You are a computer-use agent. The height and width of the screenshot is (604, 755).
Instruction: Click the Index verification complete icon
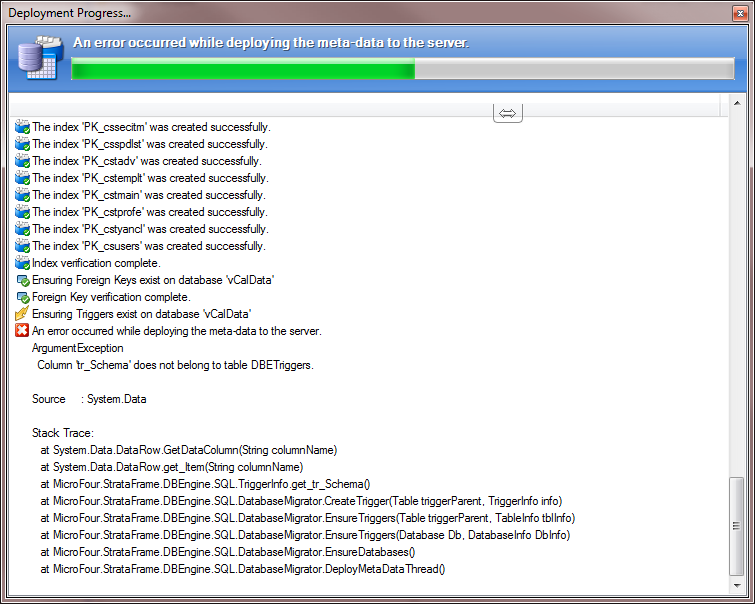pyautogui.click(x=22, y=263)
